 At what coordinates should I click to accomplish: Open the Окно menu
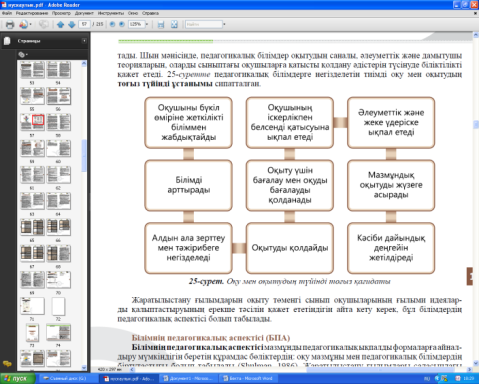pyautogui.click(x=133, y=13)
